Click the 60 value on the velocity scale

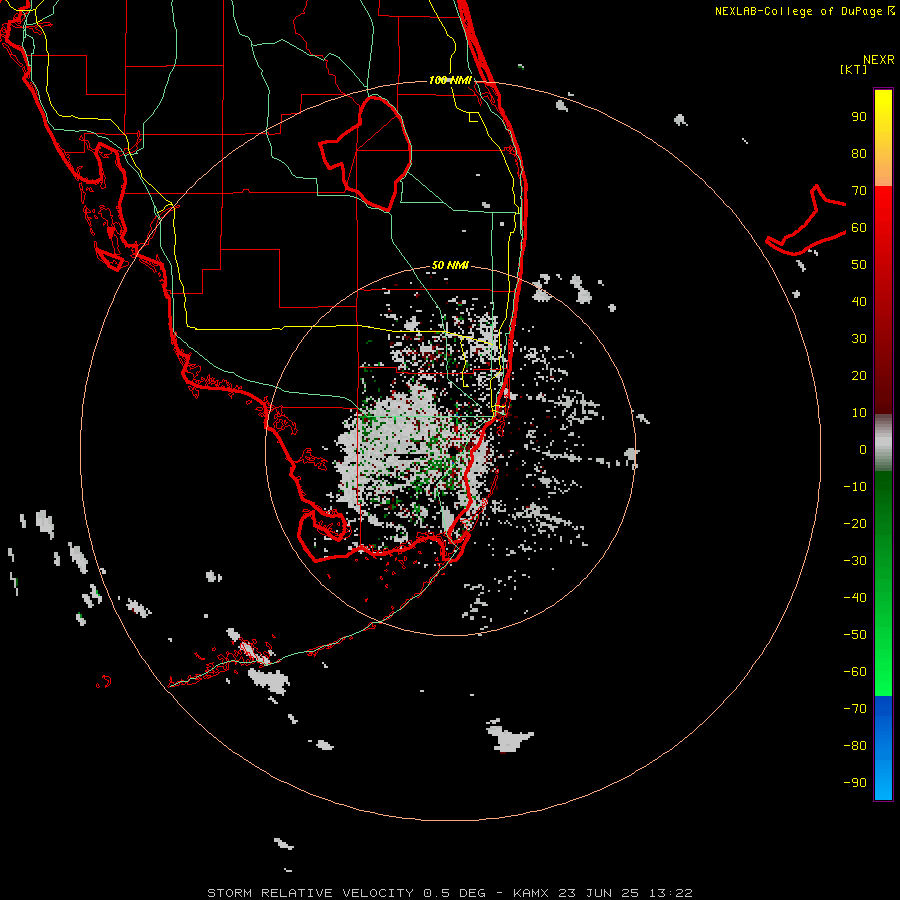pyautogui.click(x=859, y=227)
